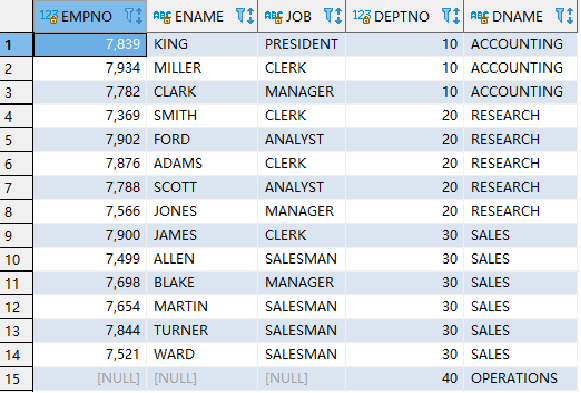The width and height of the screenshot is (581, 393).
Task: Click the OPERATIONS department cell
Action: (x=521, y=379)
